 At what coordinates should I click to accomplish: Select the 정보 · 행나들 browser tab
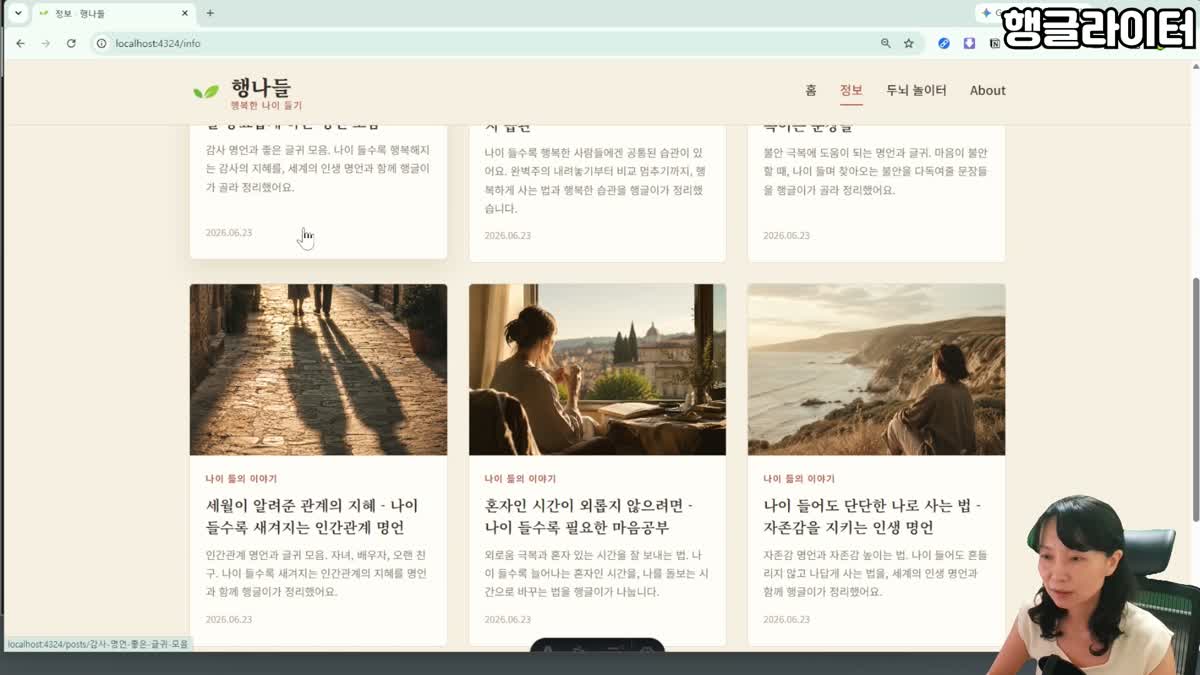coord(112,13)
